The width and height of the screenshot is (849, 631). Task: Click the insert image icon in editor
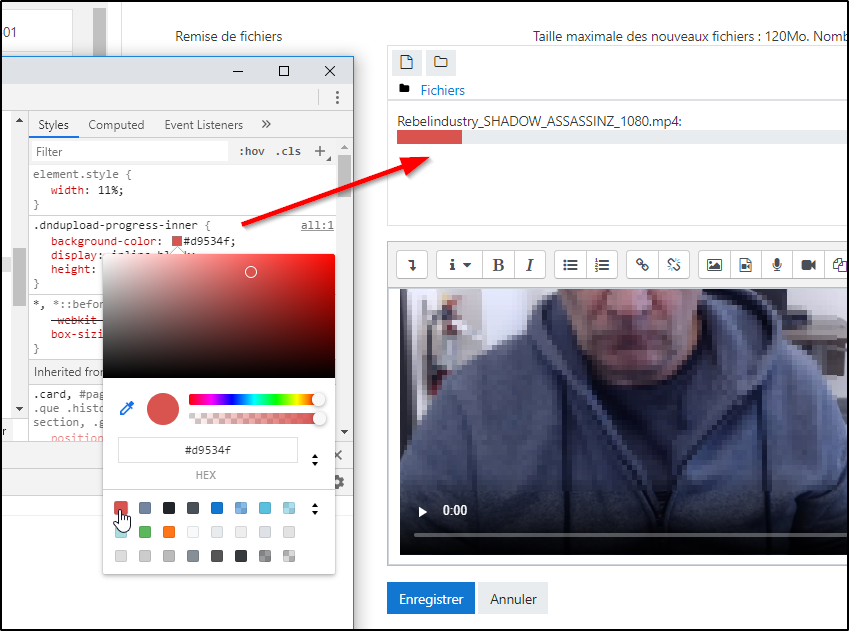[x=714, y=265]
